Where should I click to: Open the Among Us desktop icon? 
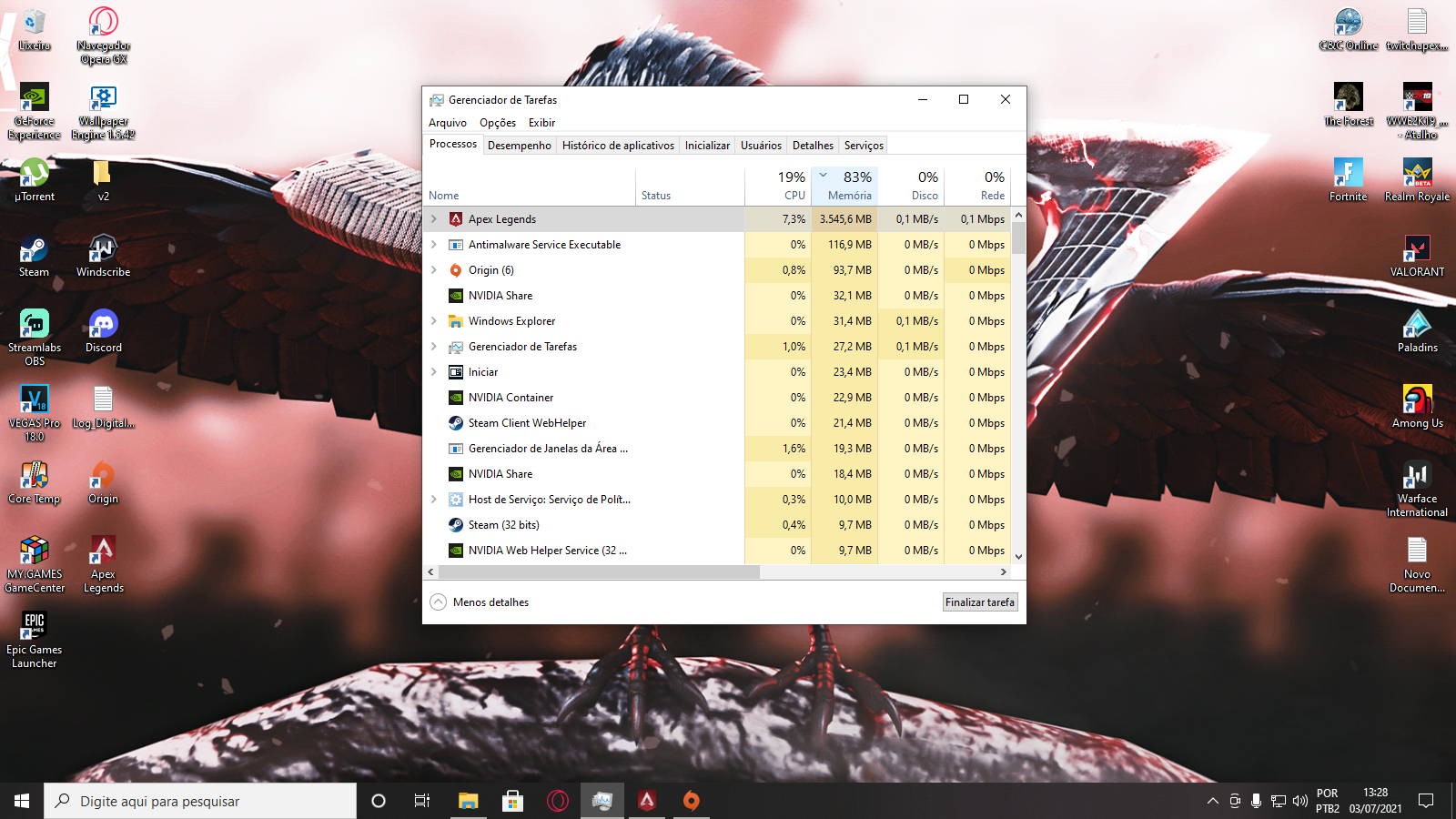(x=1417, y=407)
